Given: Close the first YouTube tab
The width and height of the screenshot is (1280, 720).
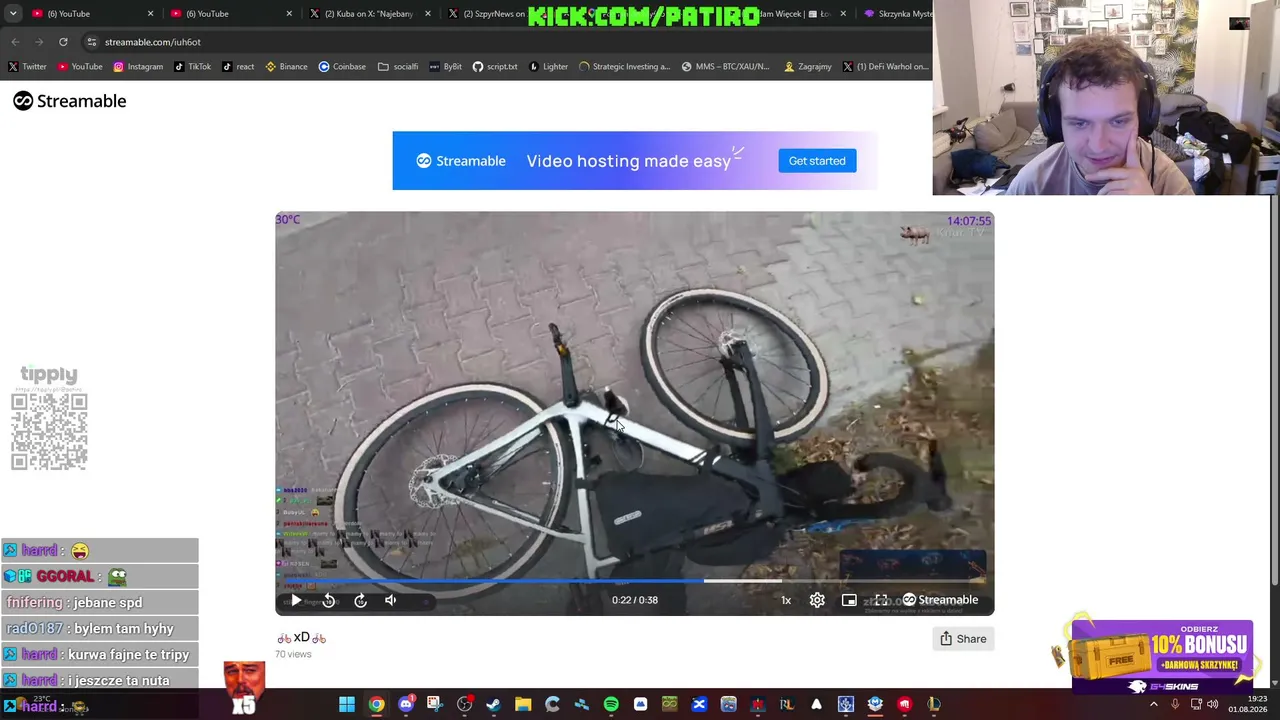Looking at the screenshot, I should pyautogui.click(x=151, y=14).
